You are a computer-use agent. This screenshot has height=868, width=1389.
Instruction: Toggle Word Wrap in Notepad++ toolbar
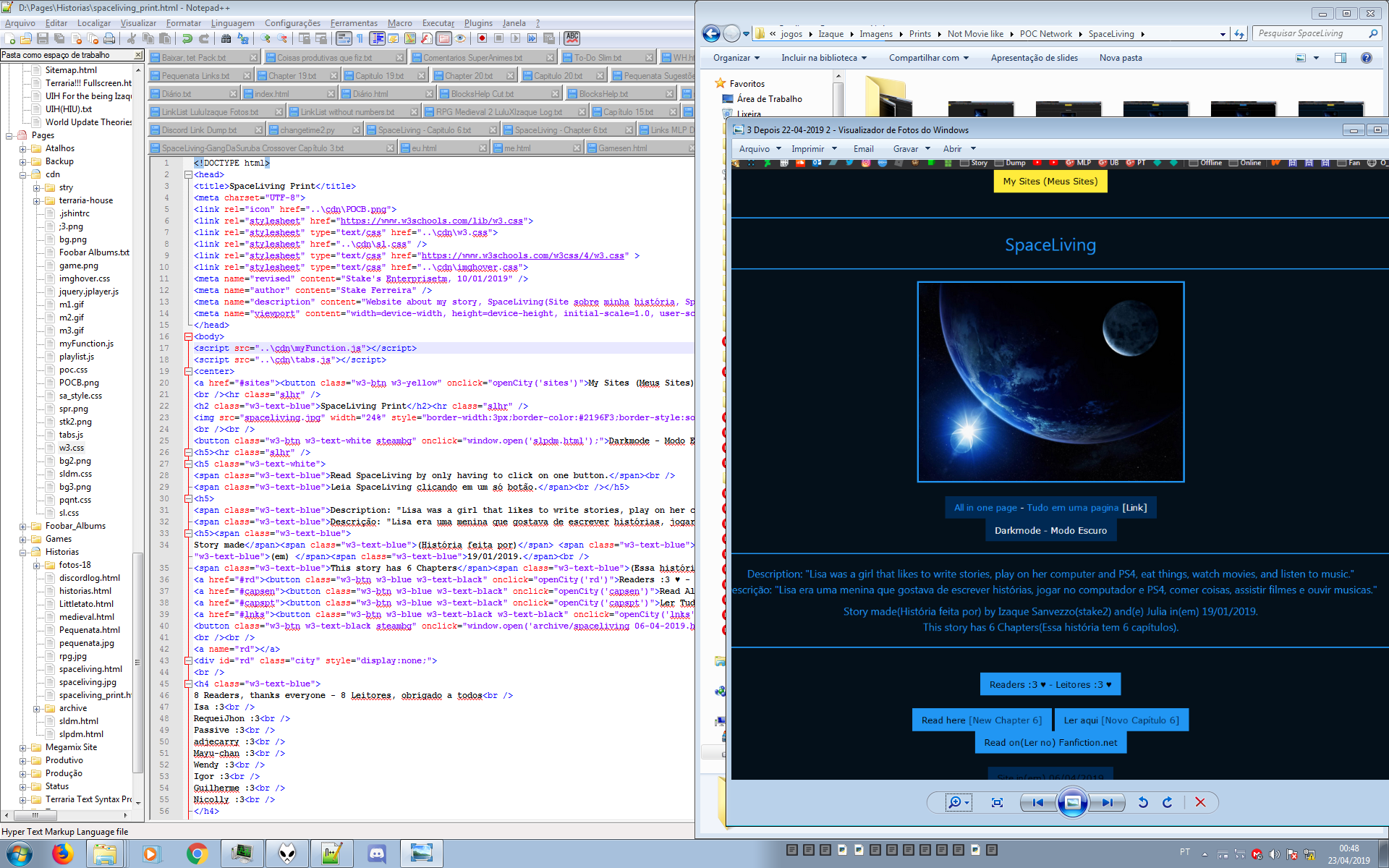pyautogui.click(x=344, y=38)
